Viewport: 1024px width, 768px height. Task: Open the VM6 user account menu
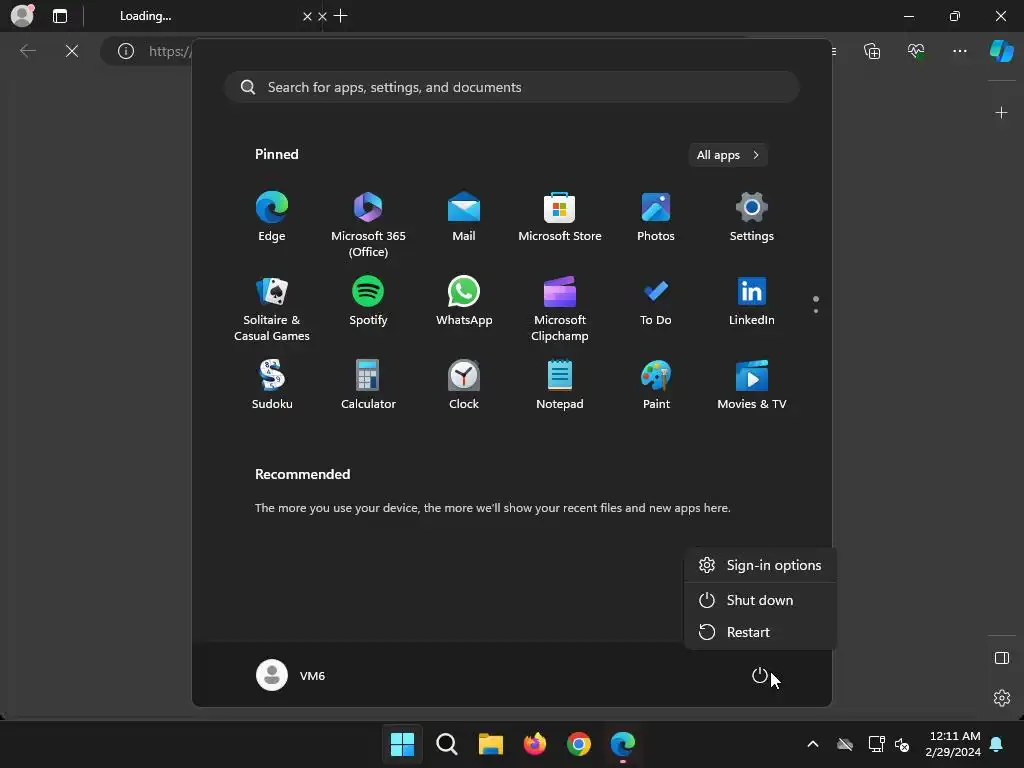(291, 675)
